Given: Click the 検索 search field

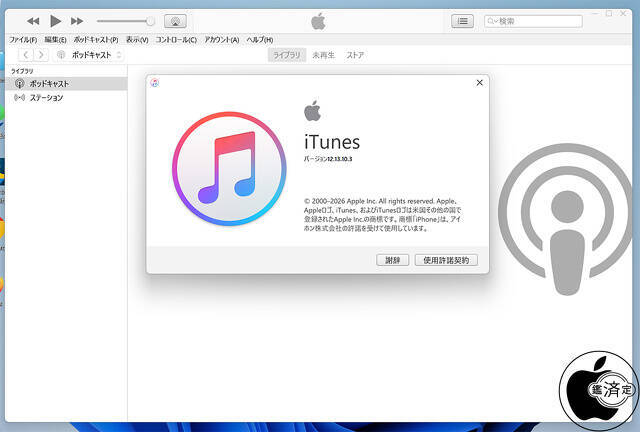Looking at the screenshot, I should click(536, 21).
